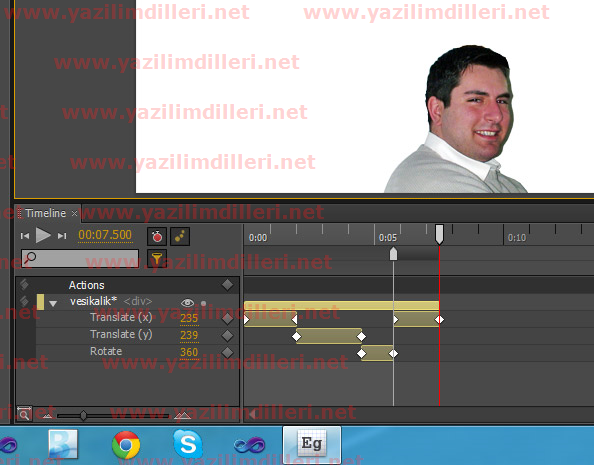Image resolution: width=594 pixels, height=465 pixels.
Task: Switch to the Timeline tab
Action: click(45, 213)
